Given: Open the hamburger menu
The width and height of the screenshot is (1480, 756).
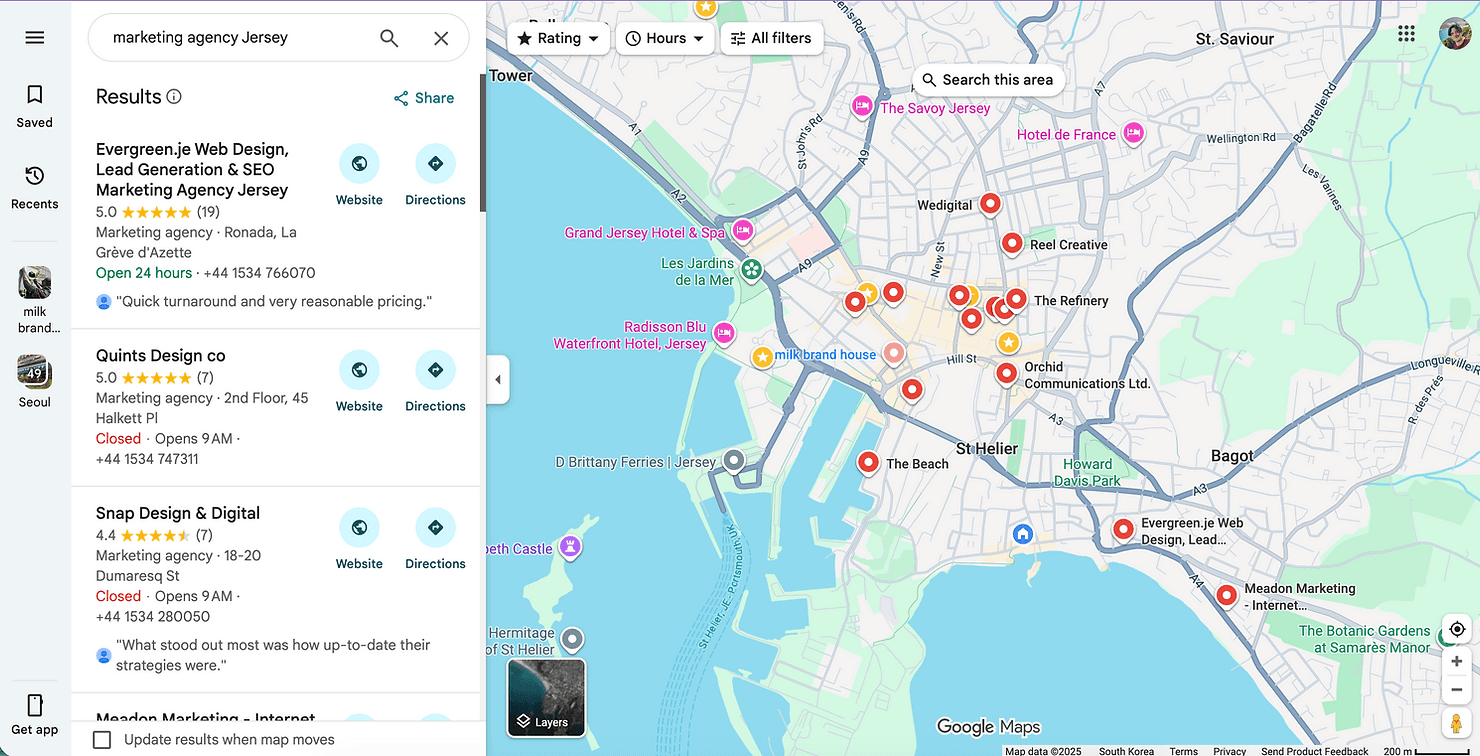Looking at the screenshot, I should [x=33, y=37].
